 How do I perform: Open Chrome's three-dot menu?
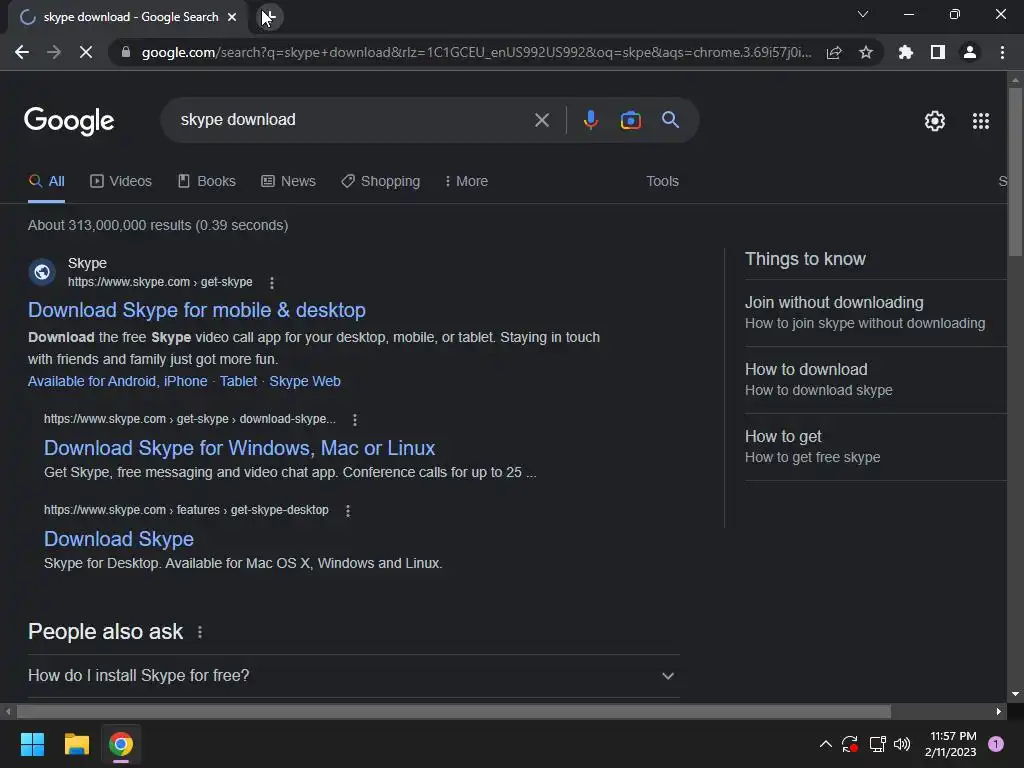[x=1002, y=52]
